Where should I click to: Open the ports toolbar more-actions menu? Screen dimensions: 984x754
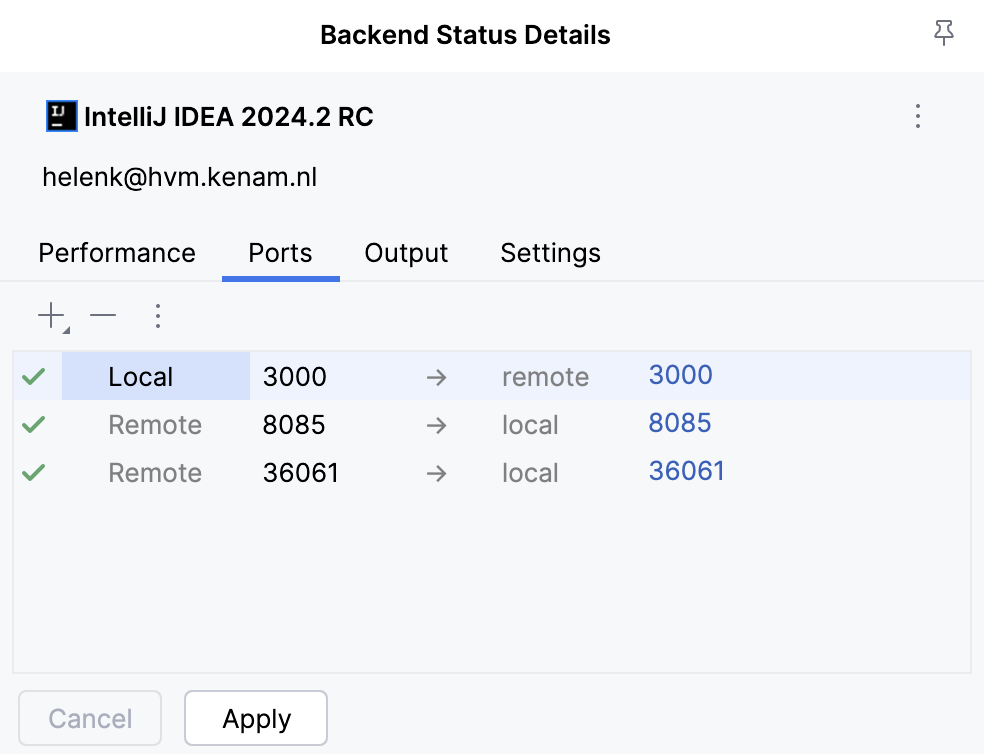(158, 315)
